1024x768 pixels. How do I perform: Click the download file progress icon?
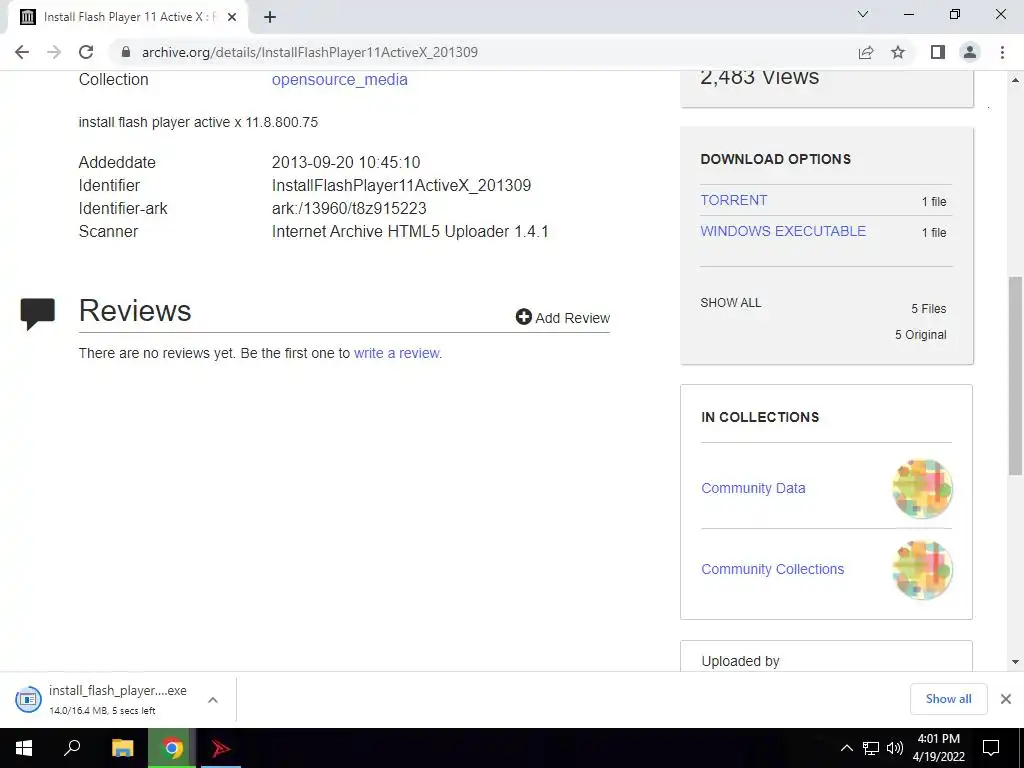click(28, 699)
